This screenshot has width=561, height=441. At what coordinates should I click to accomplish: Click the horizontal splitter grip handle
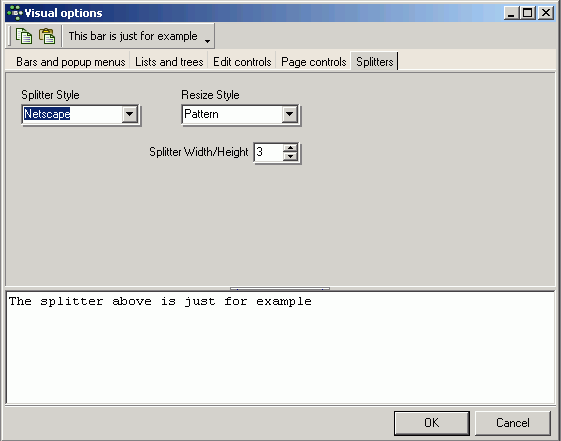[x=280, y=288]
